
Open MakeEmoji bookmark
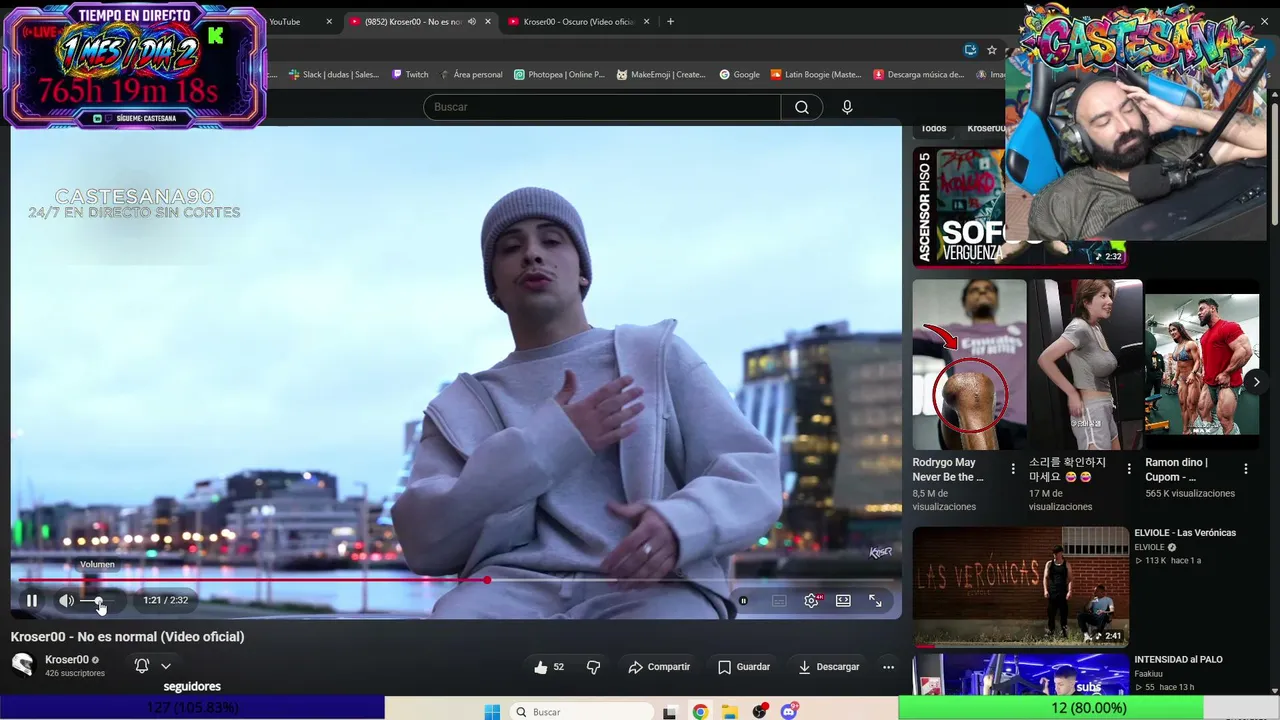point(661,74)
